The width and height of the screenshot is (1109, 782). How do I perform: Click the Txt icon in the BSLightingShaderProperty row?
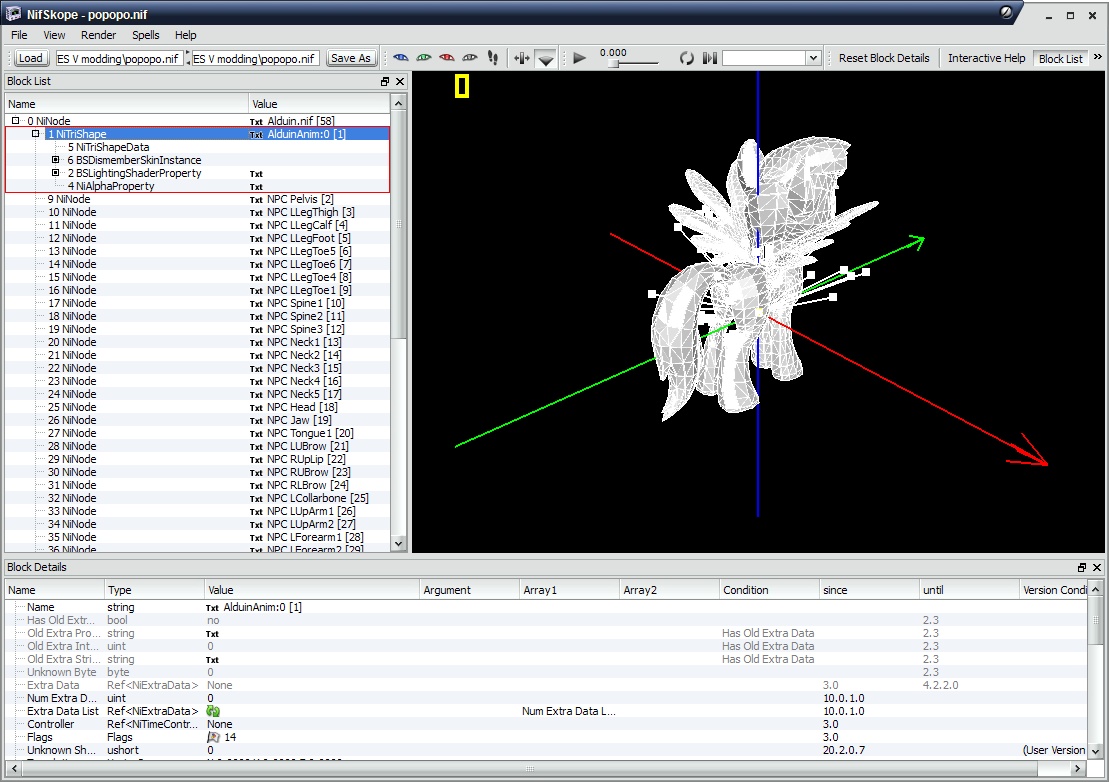256,174
